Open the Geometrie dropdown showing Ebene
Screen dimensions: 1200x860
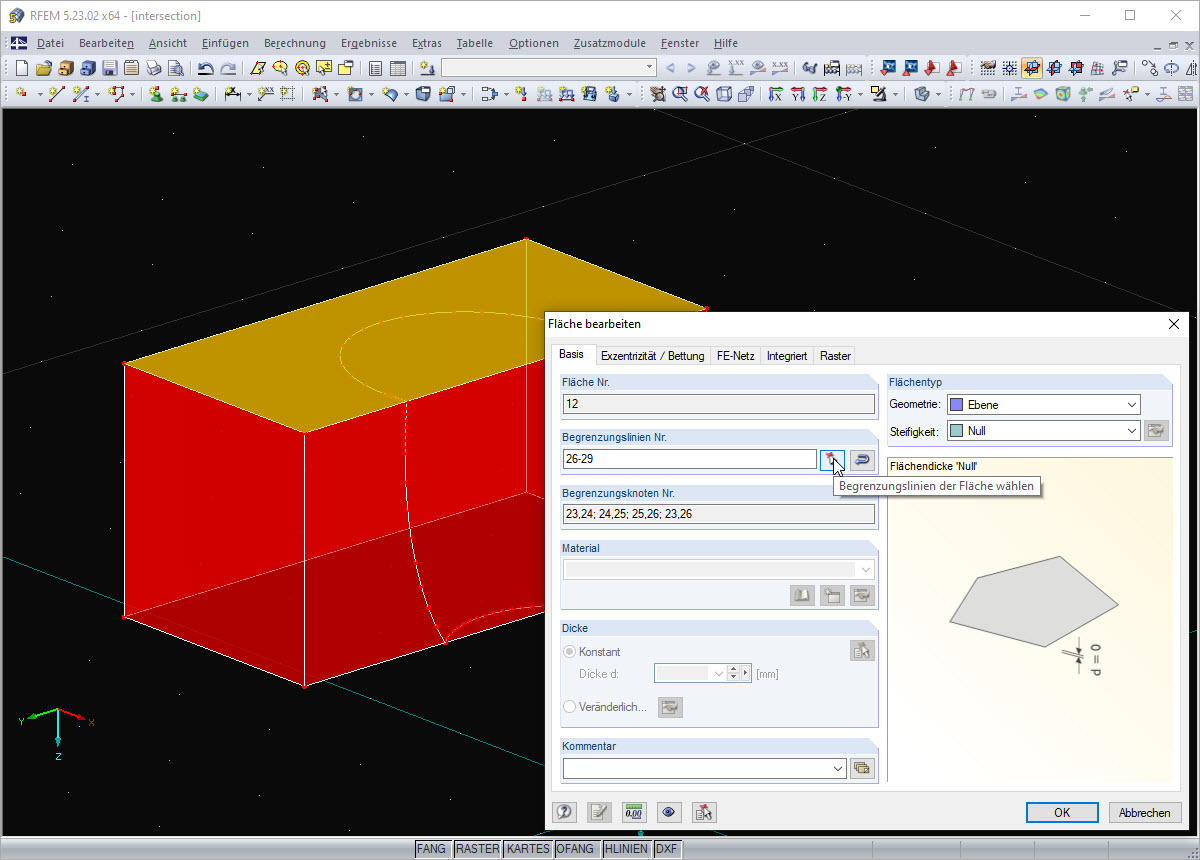click(1132, 405)
